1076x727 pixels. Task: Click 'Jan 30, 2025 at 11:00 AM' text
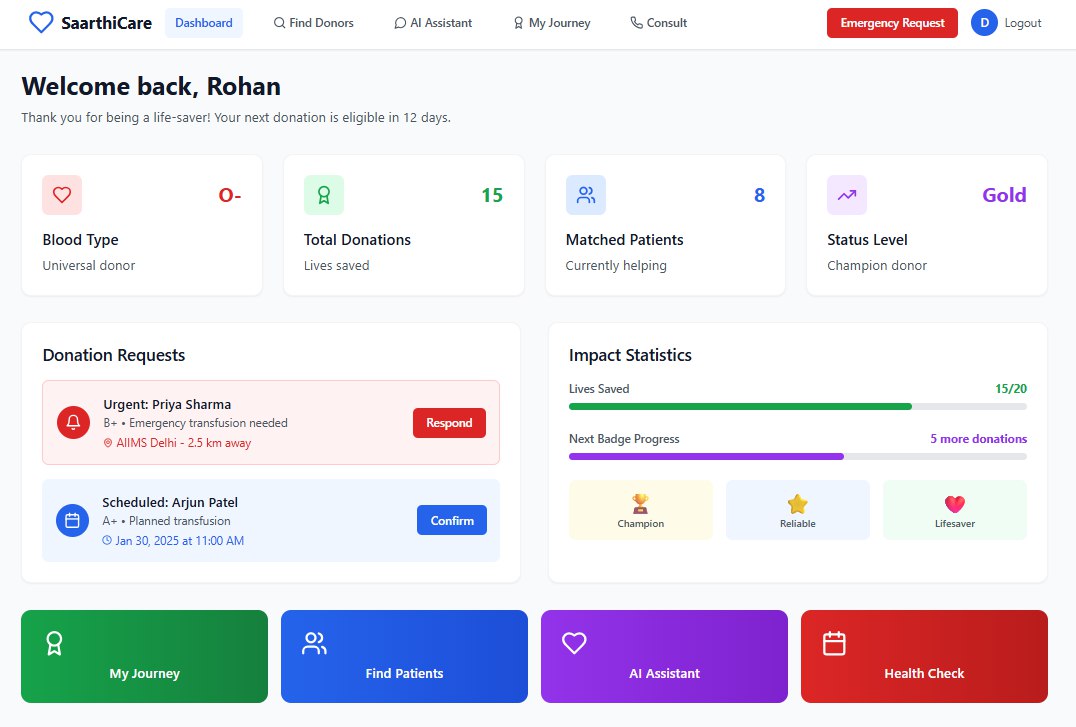pos(180,541)
